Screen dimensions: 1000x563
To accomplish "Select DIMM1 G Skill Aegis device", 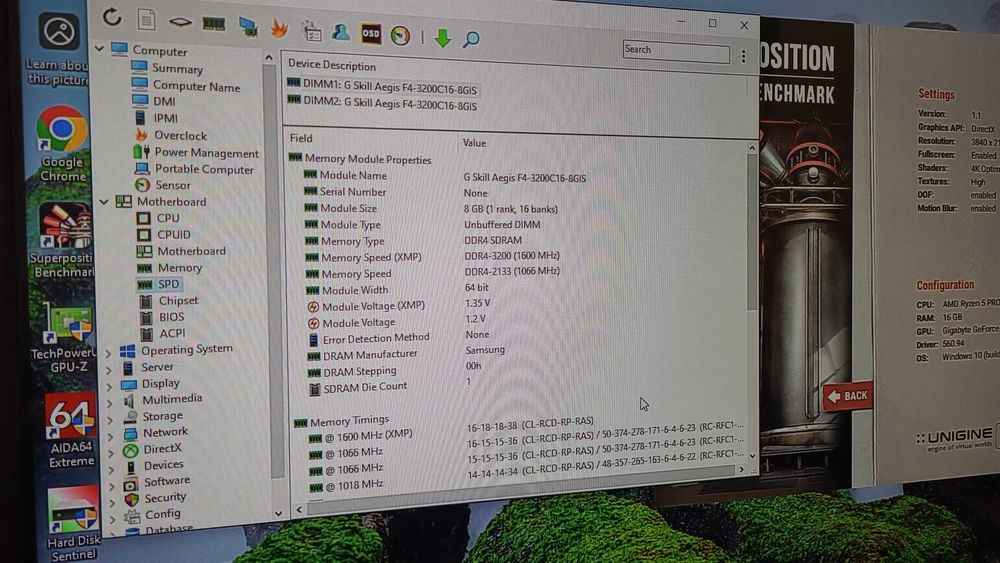I will (382, 86).
